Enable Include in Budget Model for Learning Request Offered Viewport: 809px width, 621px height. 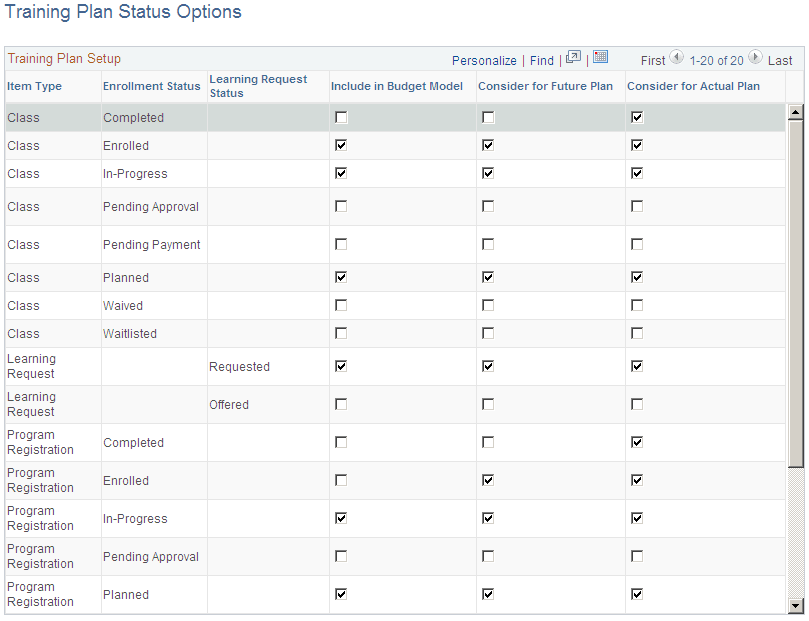[x=341, y=404]
